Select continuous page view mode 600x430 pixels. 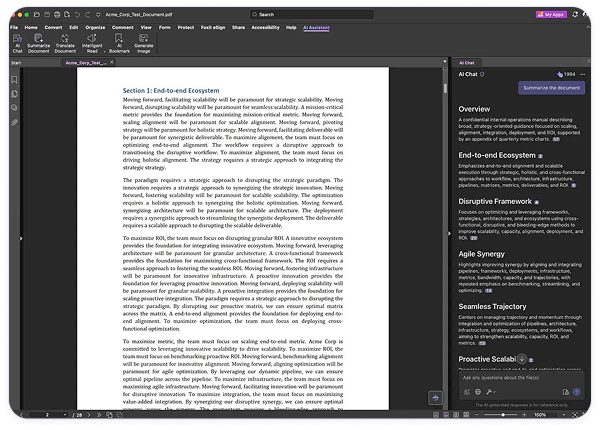pos(446,415)
